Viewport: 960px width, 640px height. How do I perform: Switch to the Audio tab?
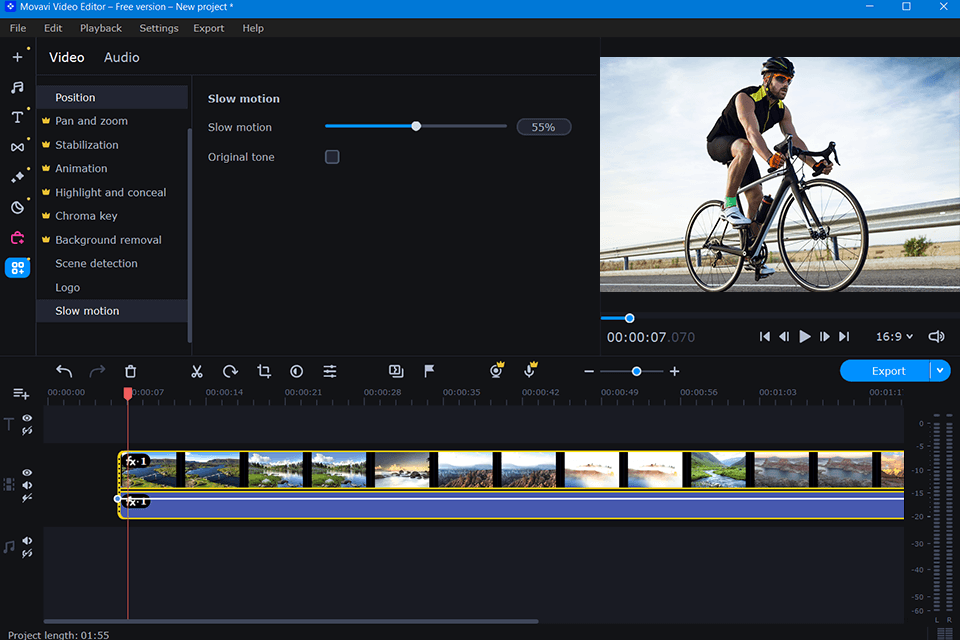(122, 58)
